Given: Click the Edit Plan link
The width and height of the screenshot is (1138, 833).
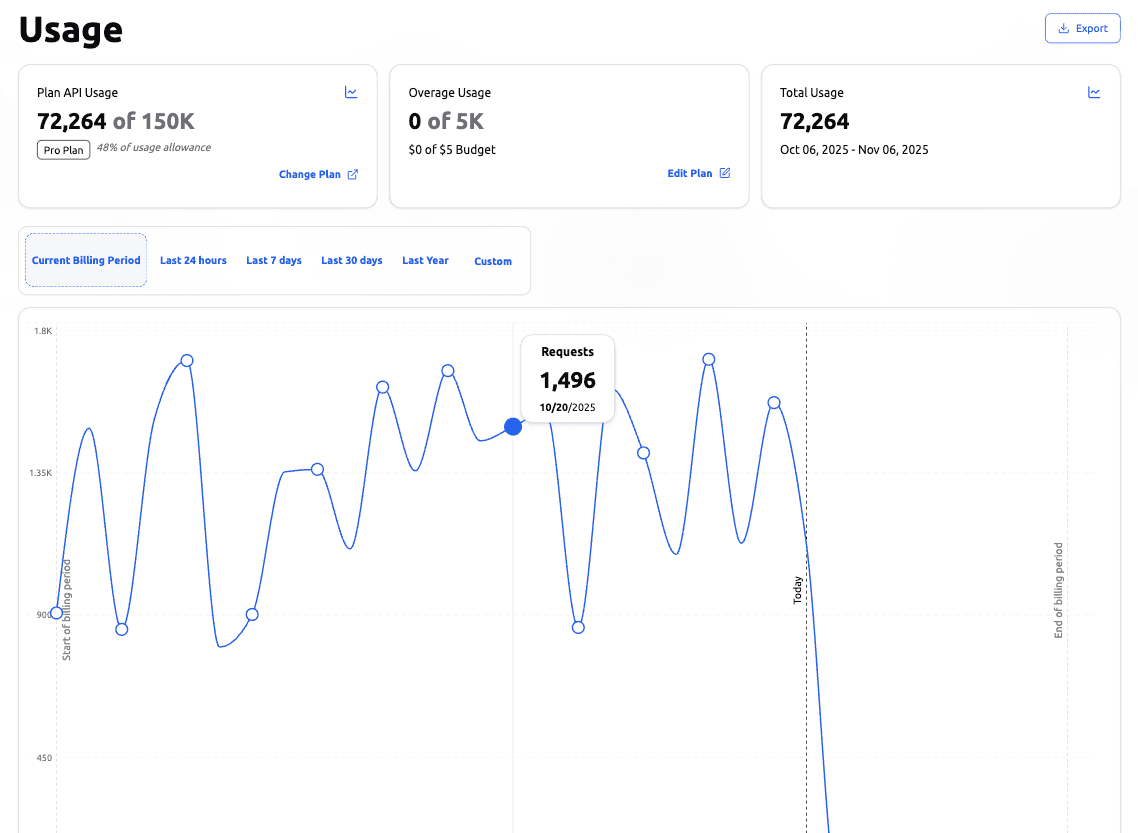Looking at the screenshot, I should pos(689,172).
